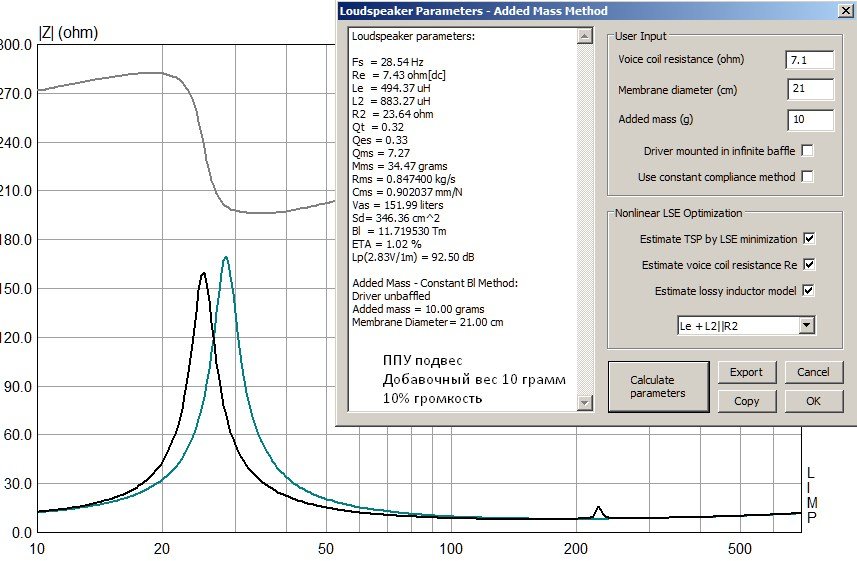Close the Loudspeaker Parameters dialog
Viewport: 857px width, 561px height.
point(845,11)
